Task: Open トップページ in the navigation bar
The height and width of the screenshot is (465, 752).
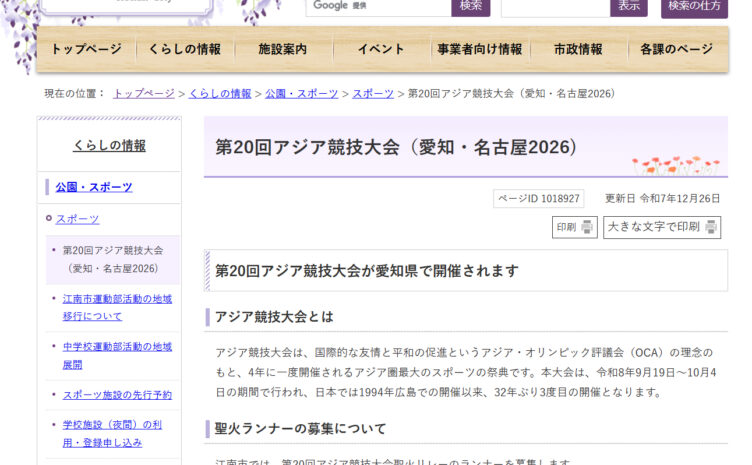Action: pos(86,49)
